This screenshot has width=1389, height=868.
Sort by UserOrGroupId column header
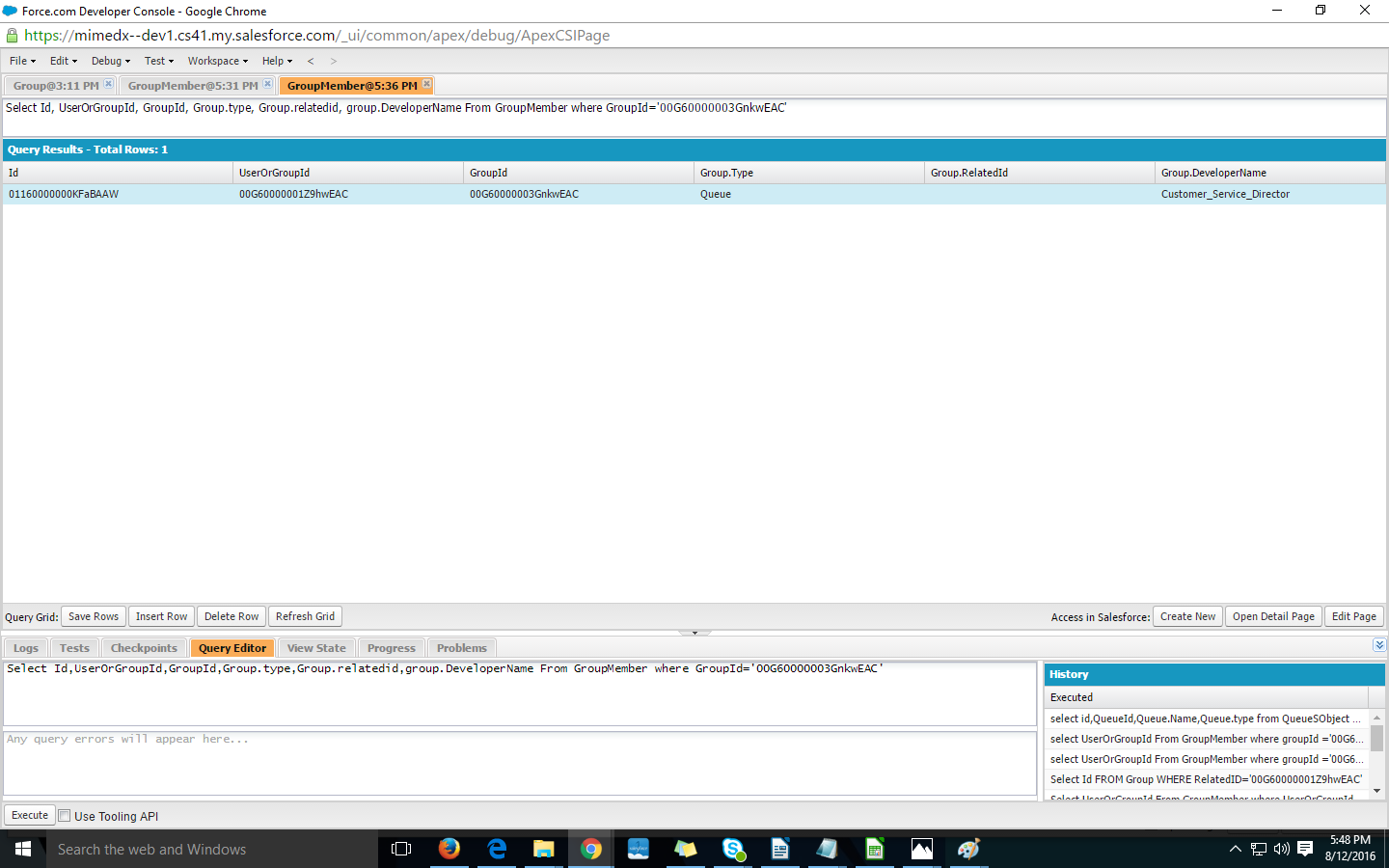pos(347,173)
